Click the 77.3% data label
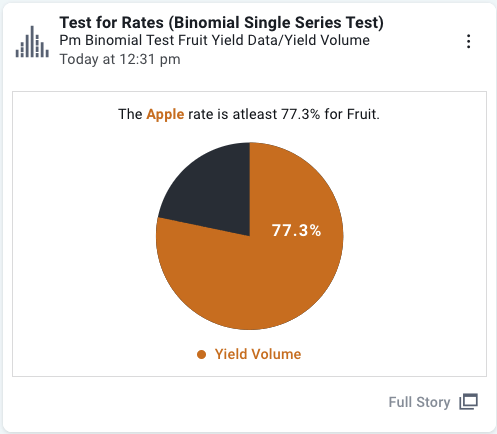The image size is (497, 434). pos(296,230)
